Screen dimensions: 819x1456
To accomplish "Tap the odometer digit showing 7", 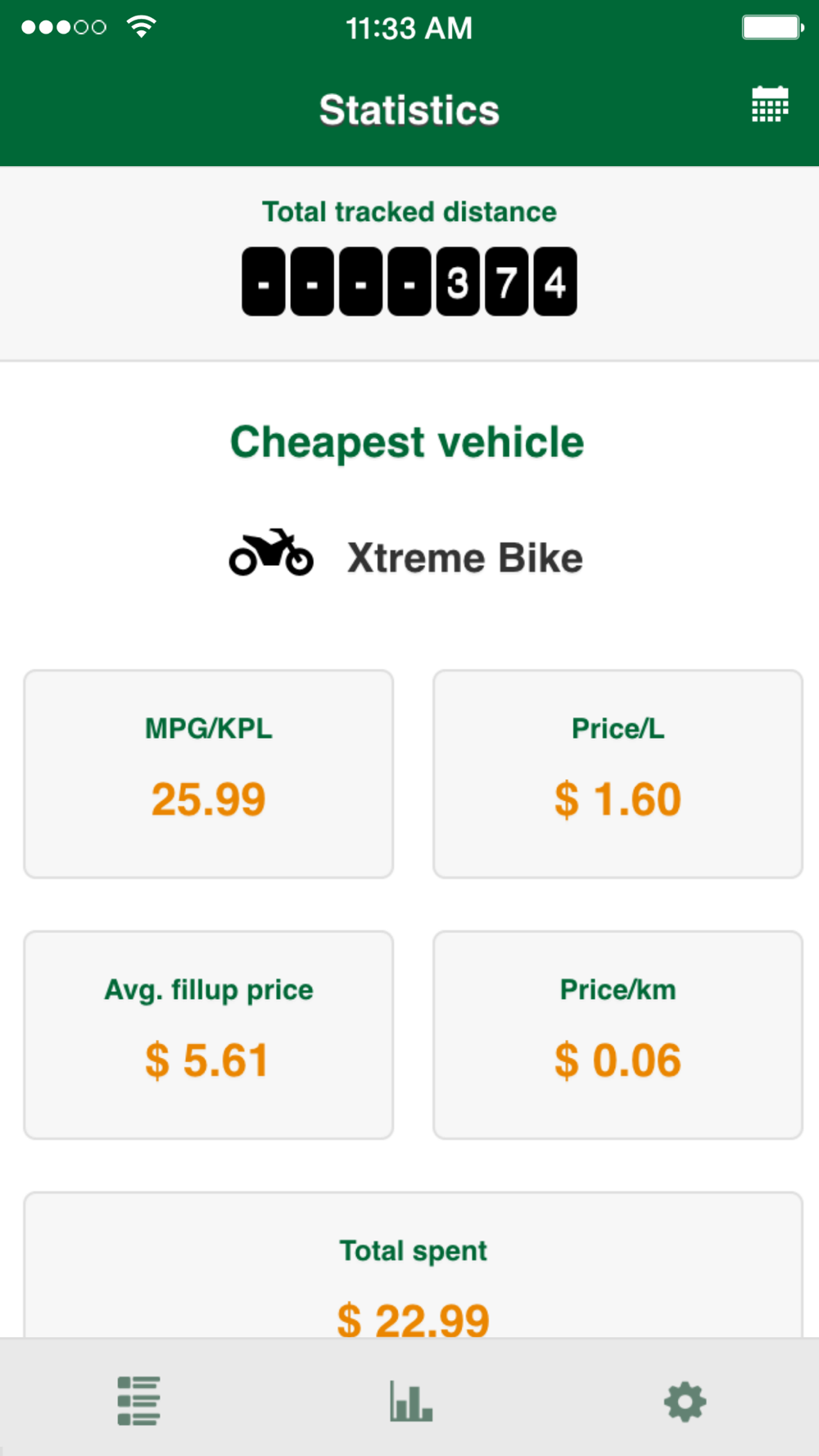I will pos(506,282).
